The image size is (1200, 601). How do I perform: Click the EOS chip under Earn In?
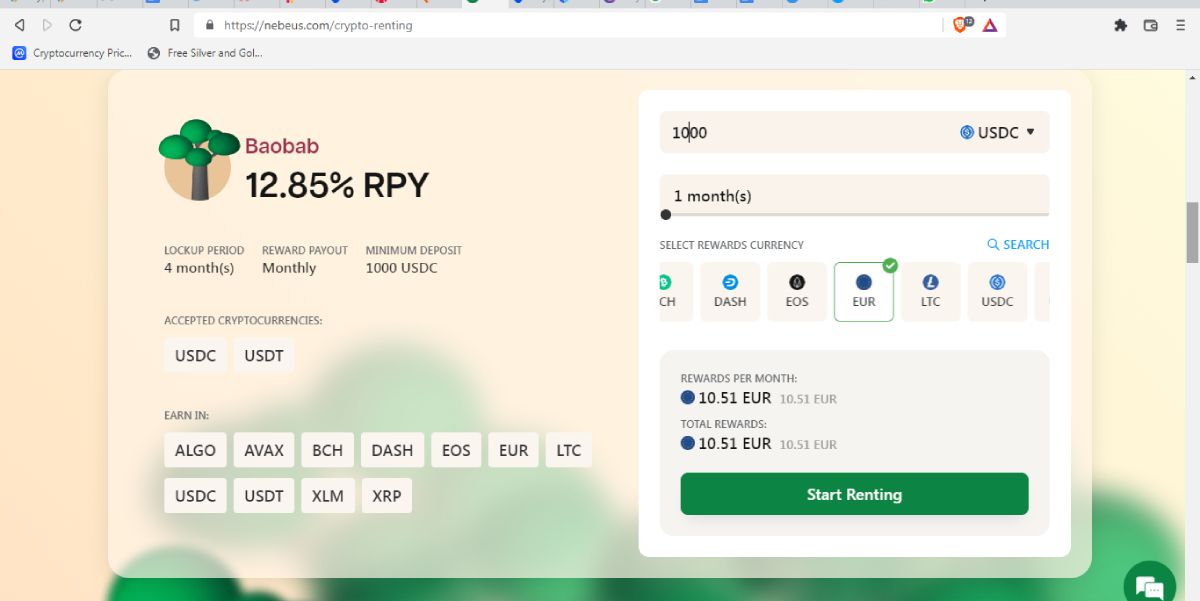(456, 450)
